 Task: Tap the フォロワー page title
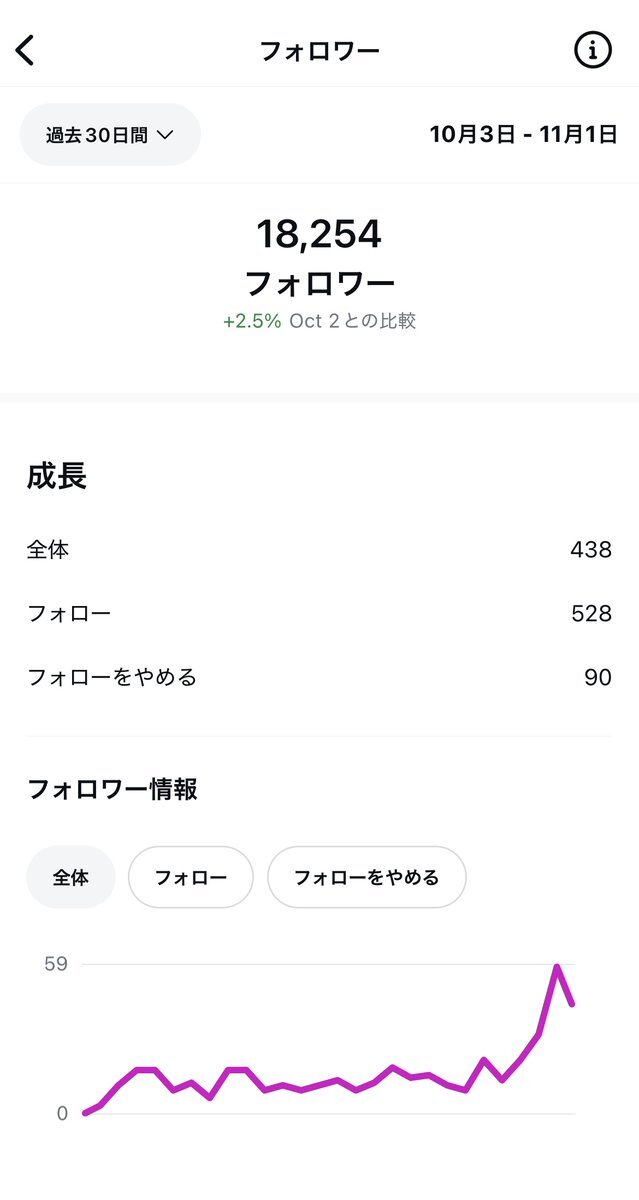(x=319, y=51)
